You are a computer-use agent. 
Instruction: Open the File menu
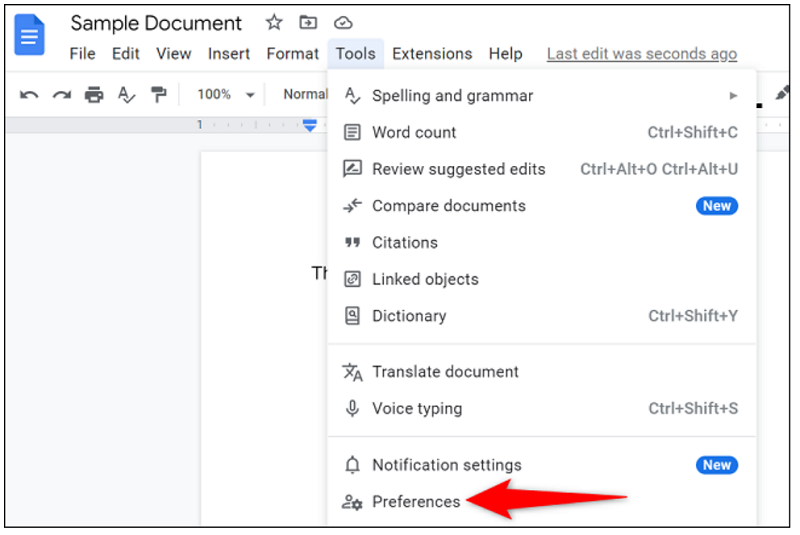coord(82,54)
